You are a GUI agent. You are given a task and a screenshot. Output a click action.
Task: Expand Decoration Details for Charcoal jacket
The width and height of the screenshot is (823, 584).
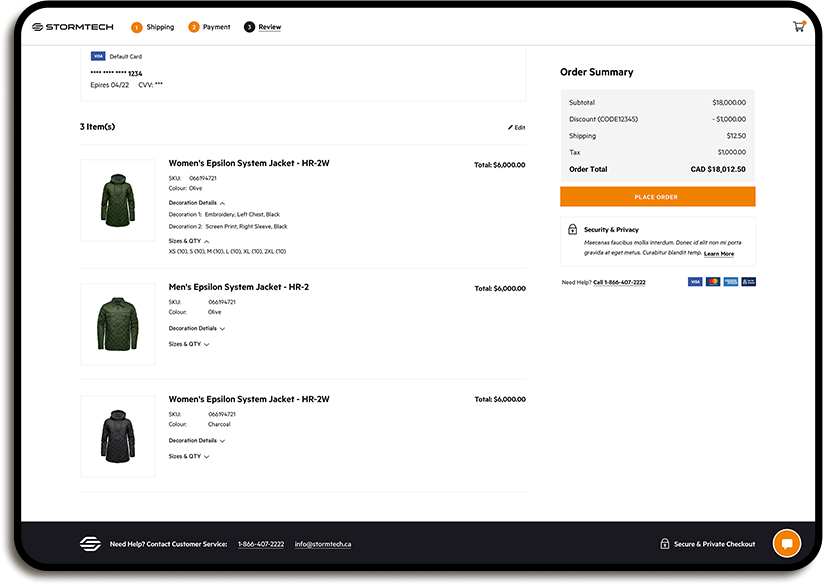point(197,441)
